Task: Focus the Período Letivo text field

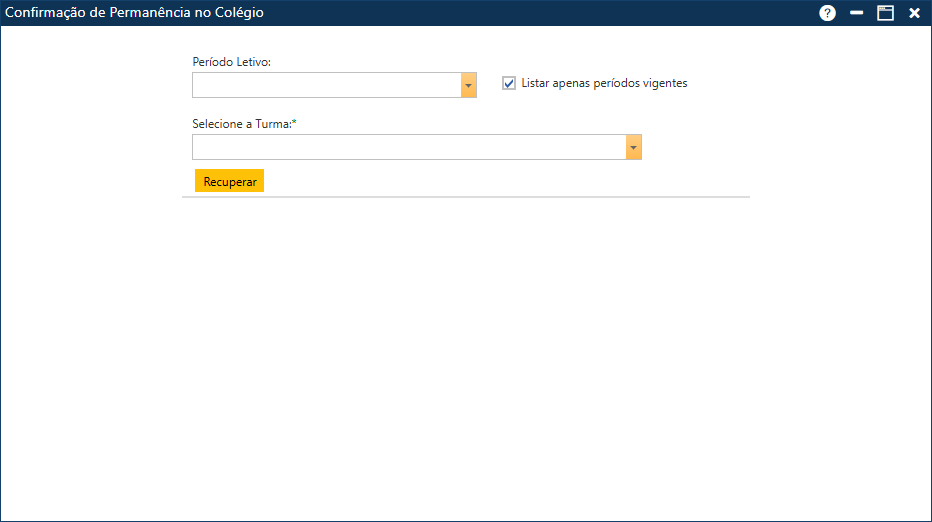Action: (326, 85)
